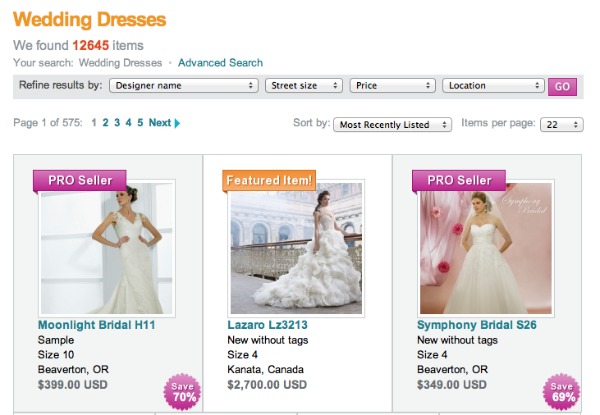Click the $349.00 USD price

point(452,385)
